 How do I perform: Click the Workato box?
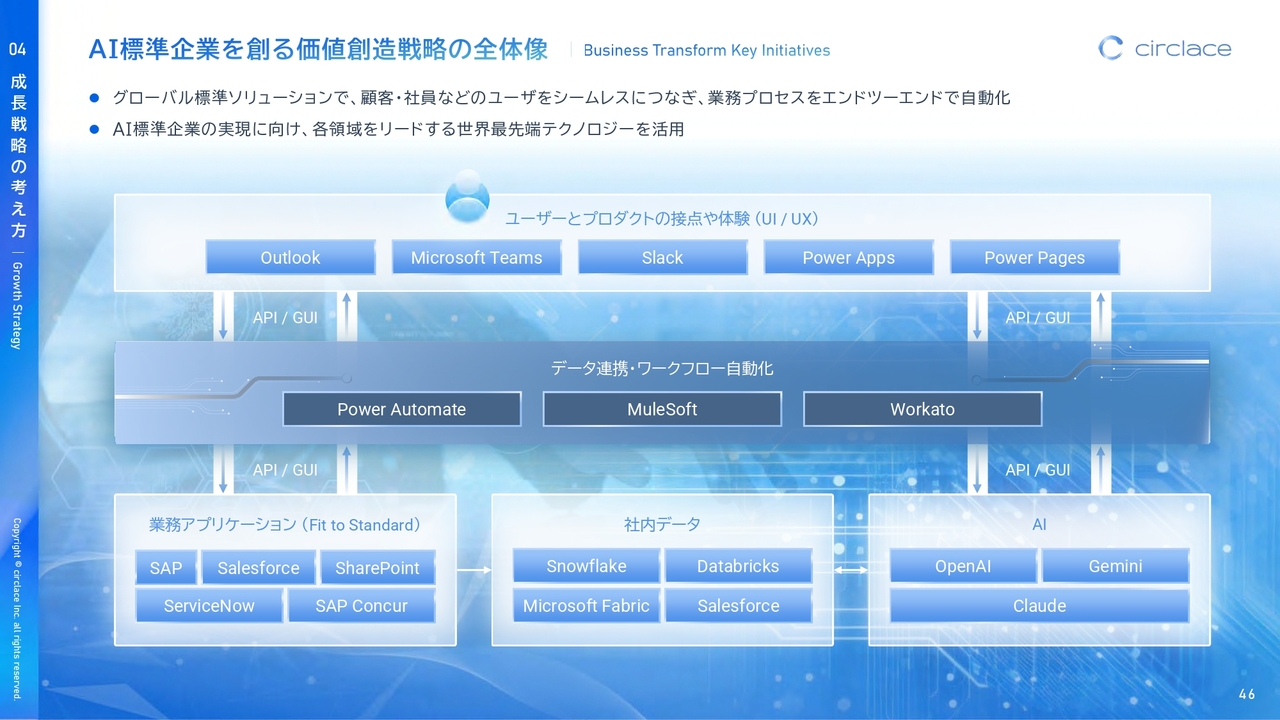tap(922, 409)
